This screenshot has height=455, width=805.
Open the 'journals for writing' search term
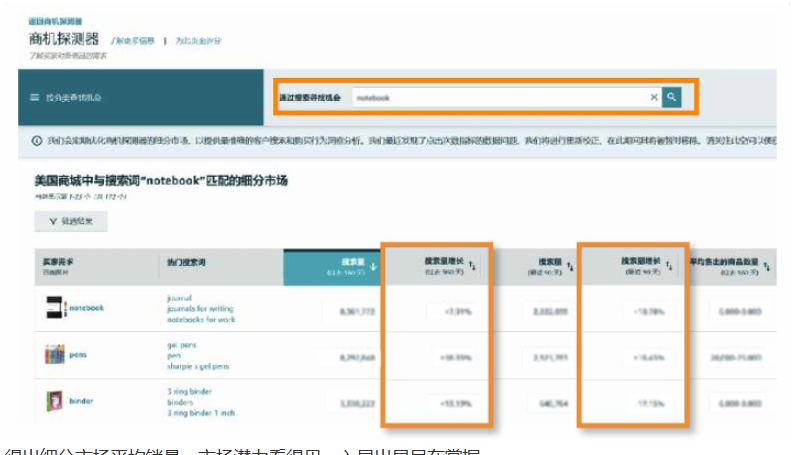pyautogui.click(x=198, y=309)
